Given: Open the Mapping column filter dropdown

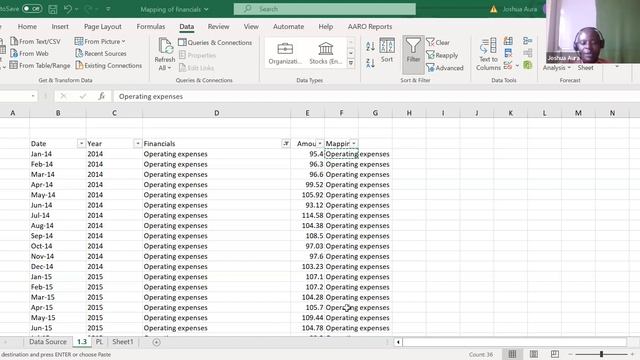Looking at the screenshot, I should (353, 144).
